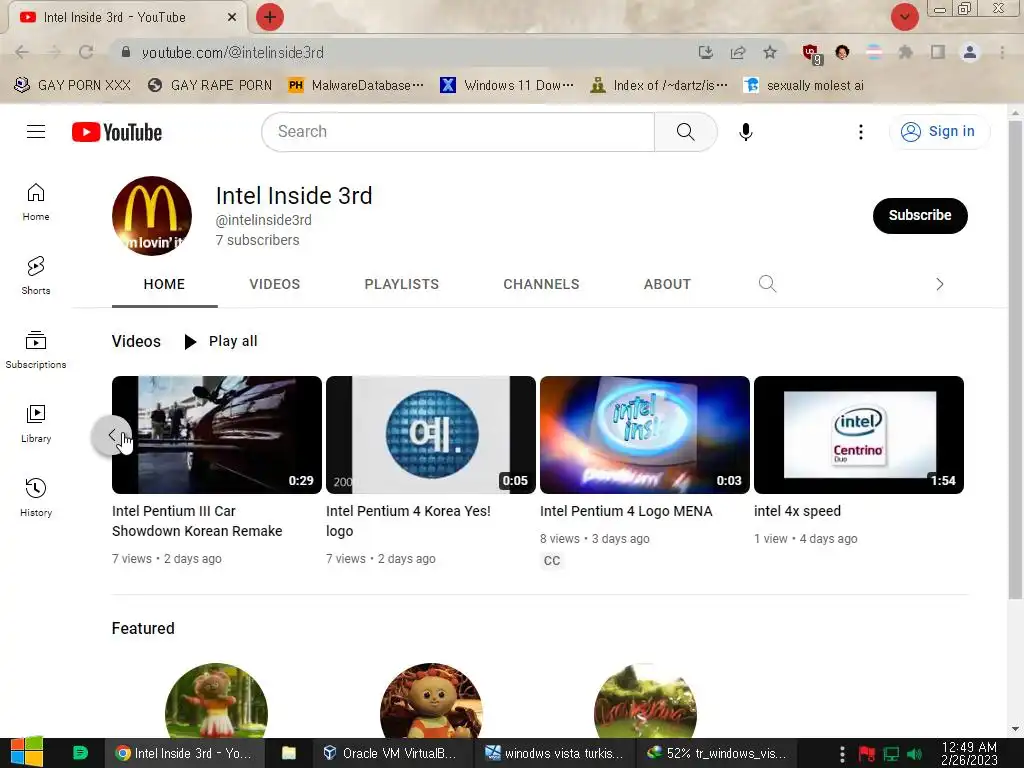Switch to the ABOUT tab
The image size is (1024, 768).
667,284
